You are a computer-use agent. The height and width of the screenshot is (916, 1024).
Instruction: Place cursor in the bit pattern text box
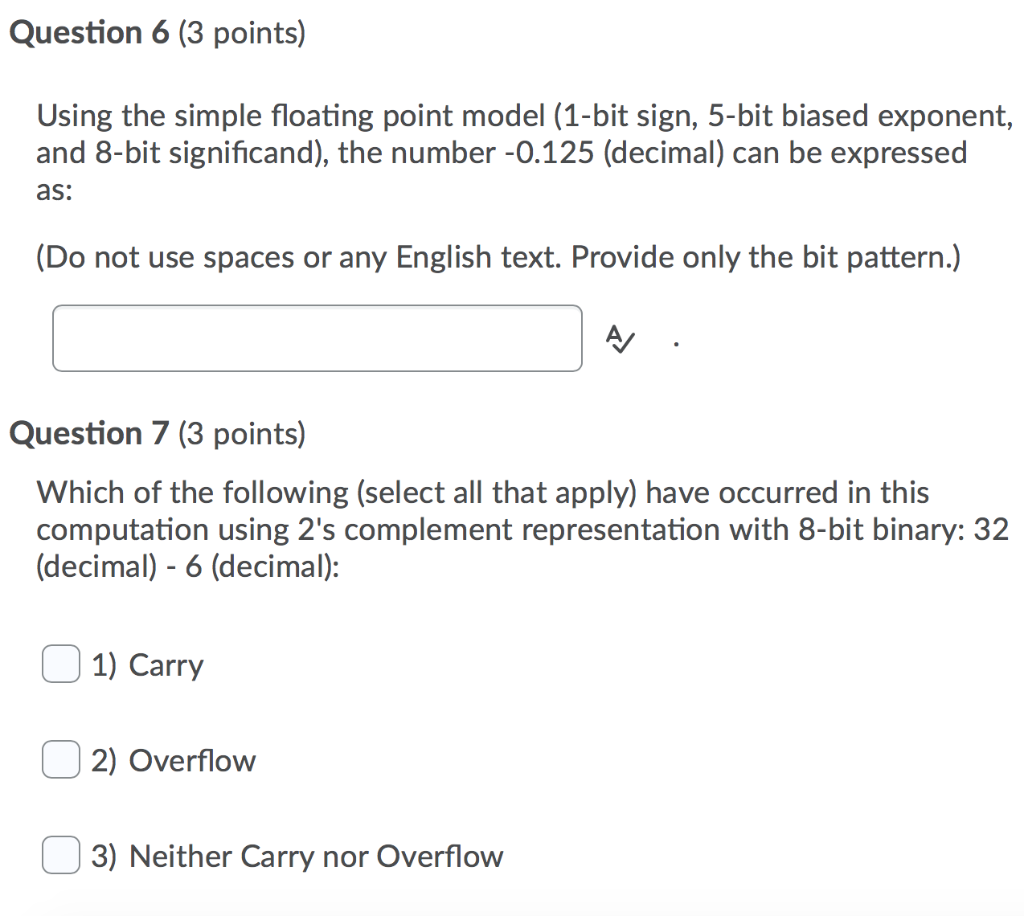click(x=317, y=338)
